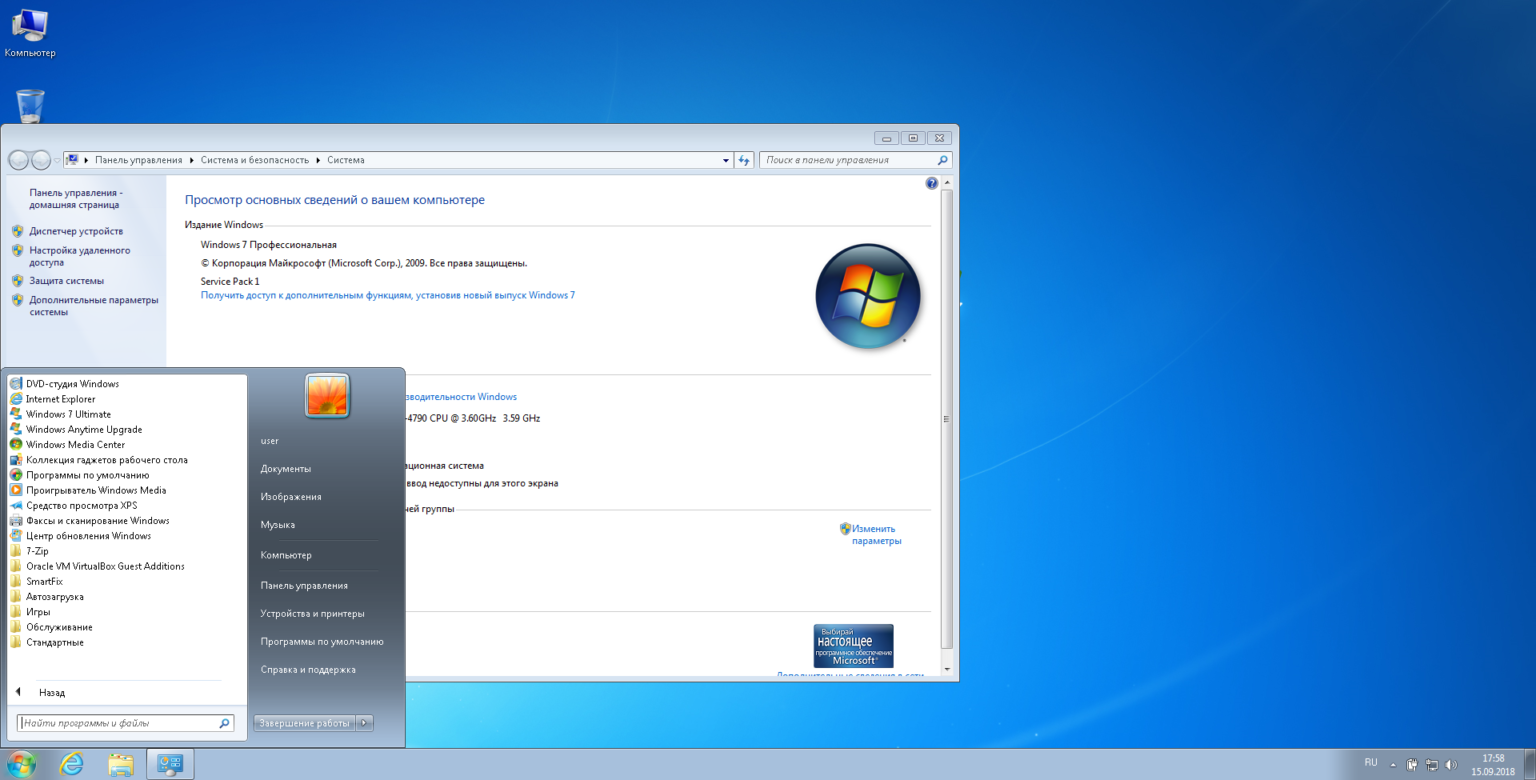The height and width of the screenshot is (780, 1536).
Task: Select Панель управления in the address breadcrumb
Action: (139, 160)
